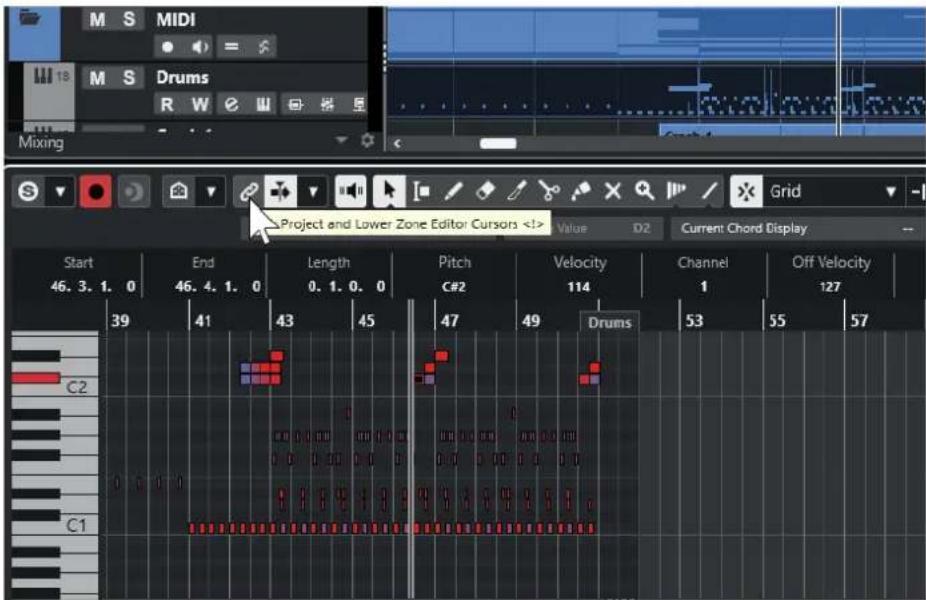Viewport: 926px width, 600px height.
Task: Enable Record in Editor red button
Action: [x=95, y=191]
